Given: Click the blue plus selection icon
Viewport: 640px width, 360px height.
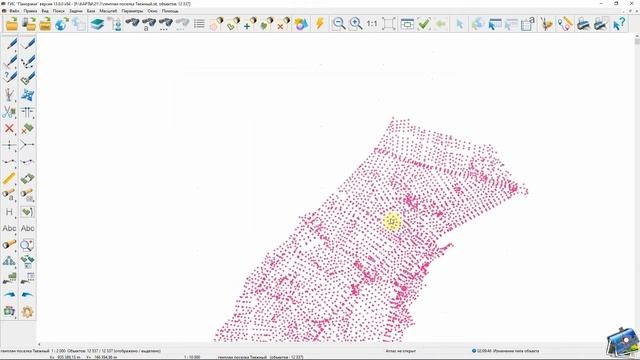Looking at the screenshot, I should click(x=250, y=24).
